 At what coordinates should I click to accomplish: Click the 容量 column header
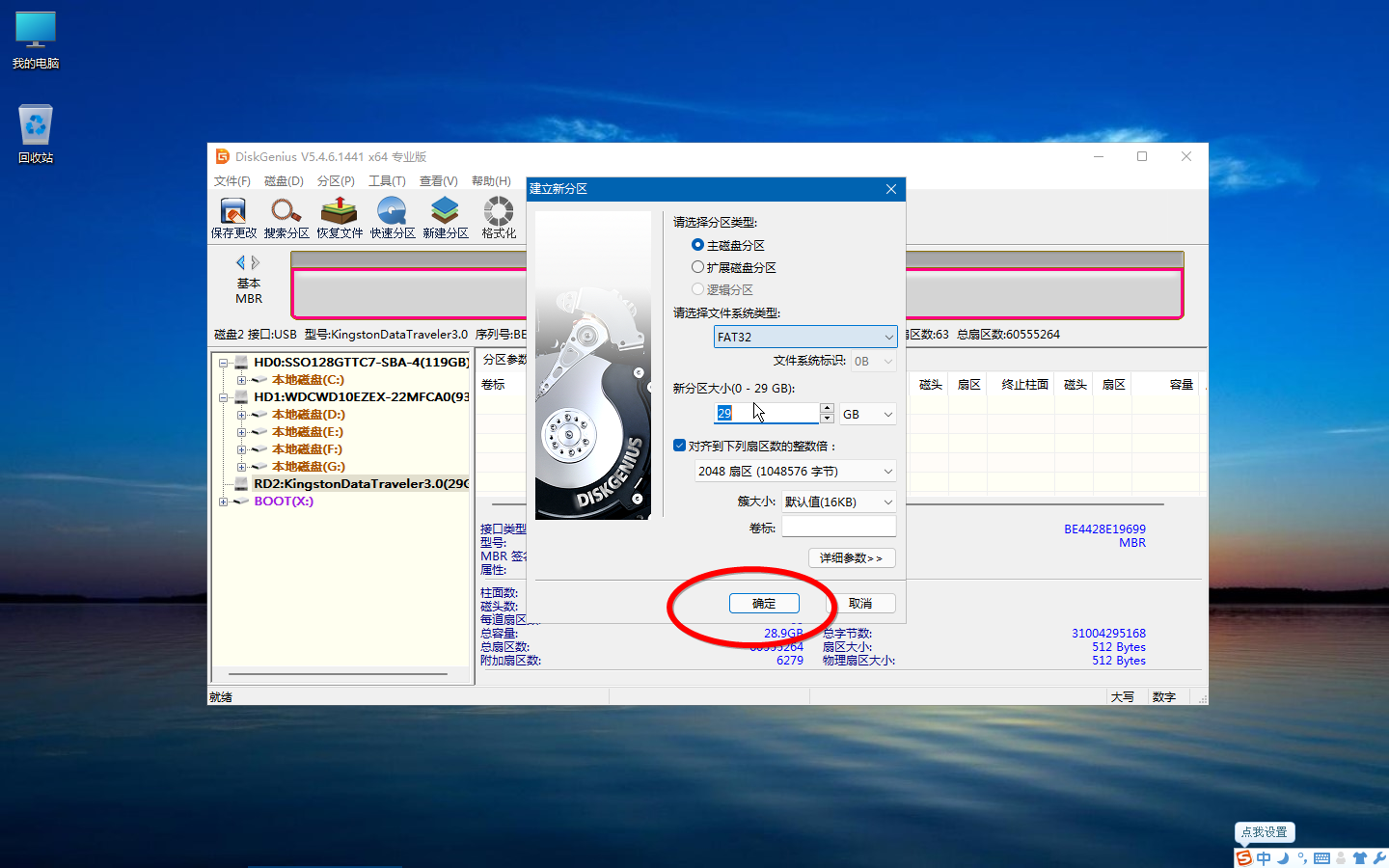click(x=1182, y=384)
